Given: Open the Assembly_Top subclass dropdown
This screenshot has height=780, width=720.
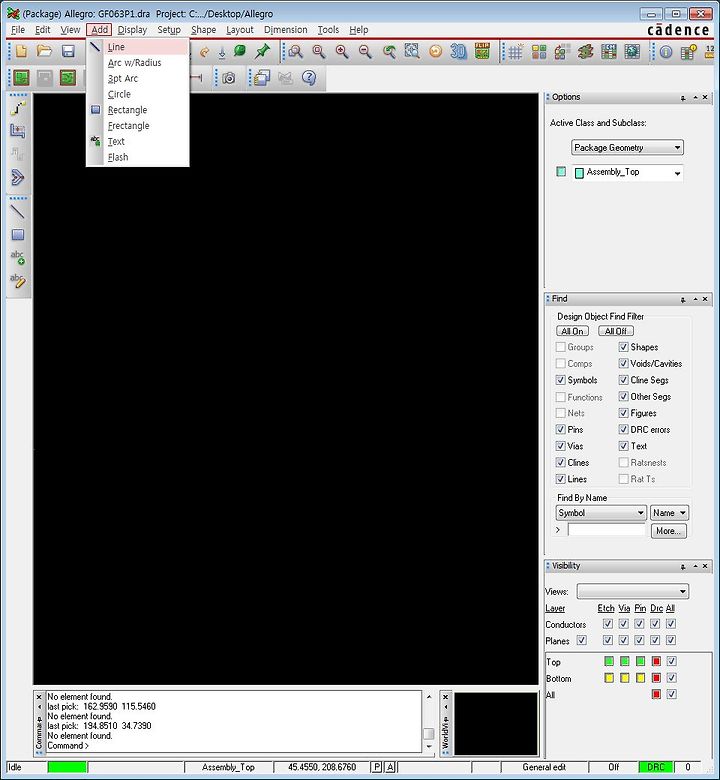Looking at the screenshot, I should [x=627, y=173].
